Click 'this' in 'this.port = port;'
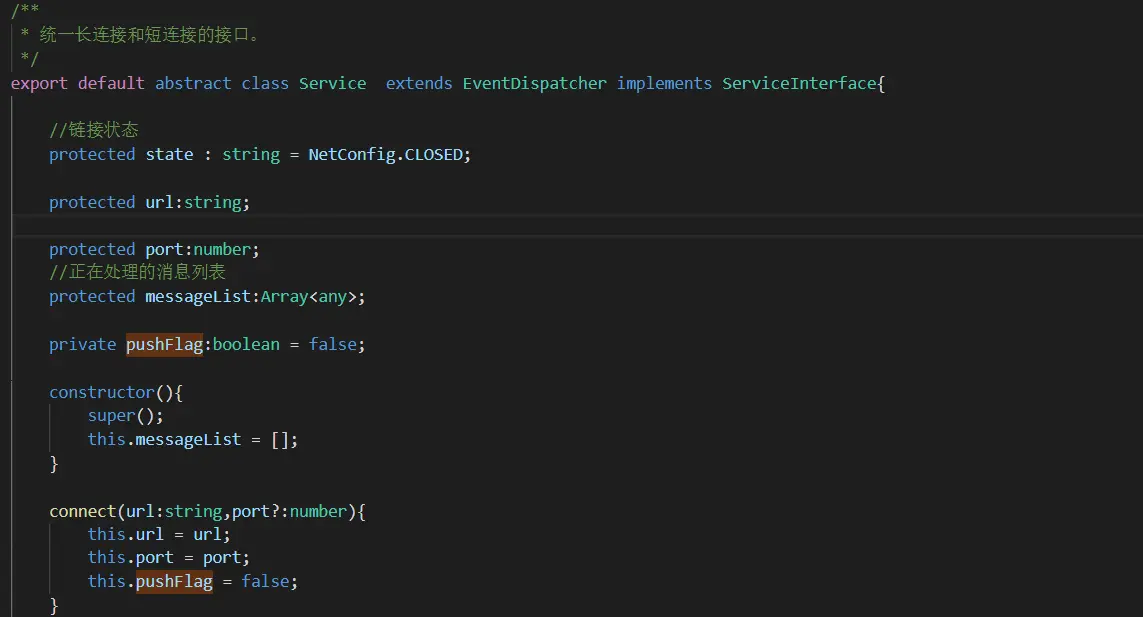 [x=106, y=558]
